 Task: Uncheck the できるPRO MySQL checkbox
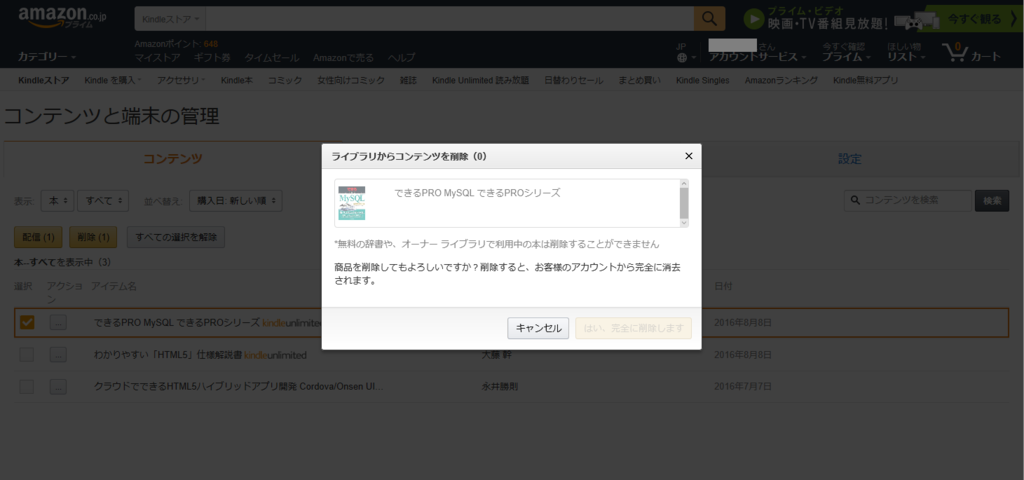(x=27, y=323)
